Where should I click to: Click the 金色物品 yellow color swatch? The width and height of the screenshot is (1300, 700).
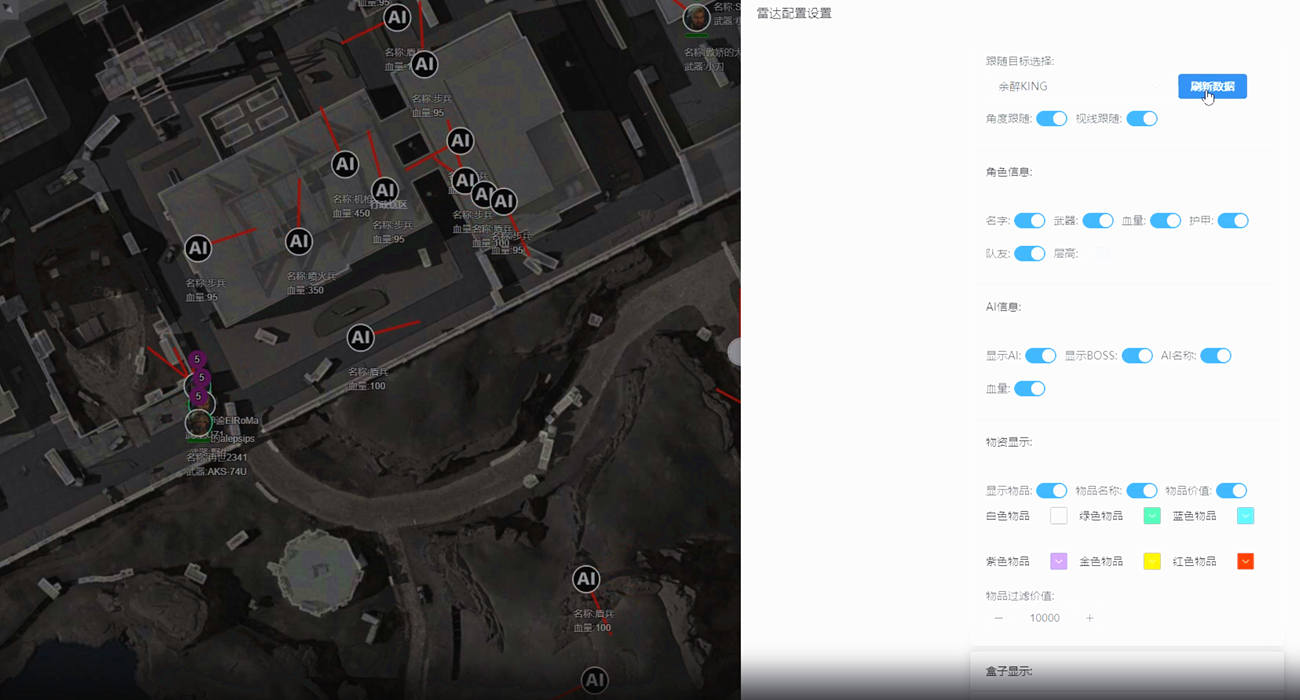(1152, 561)
